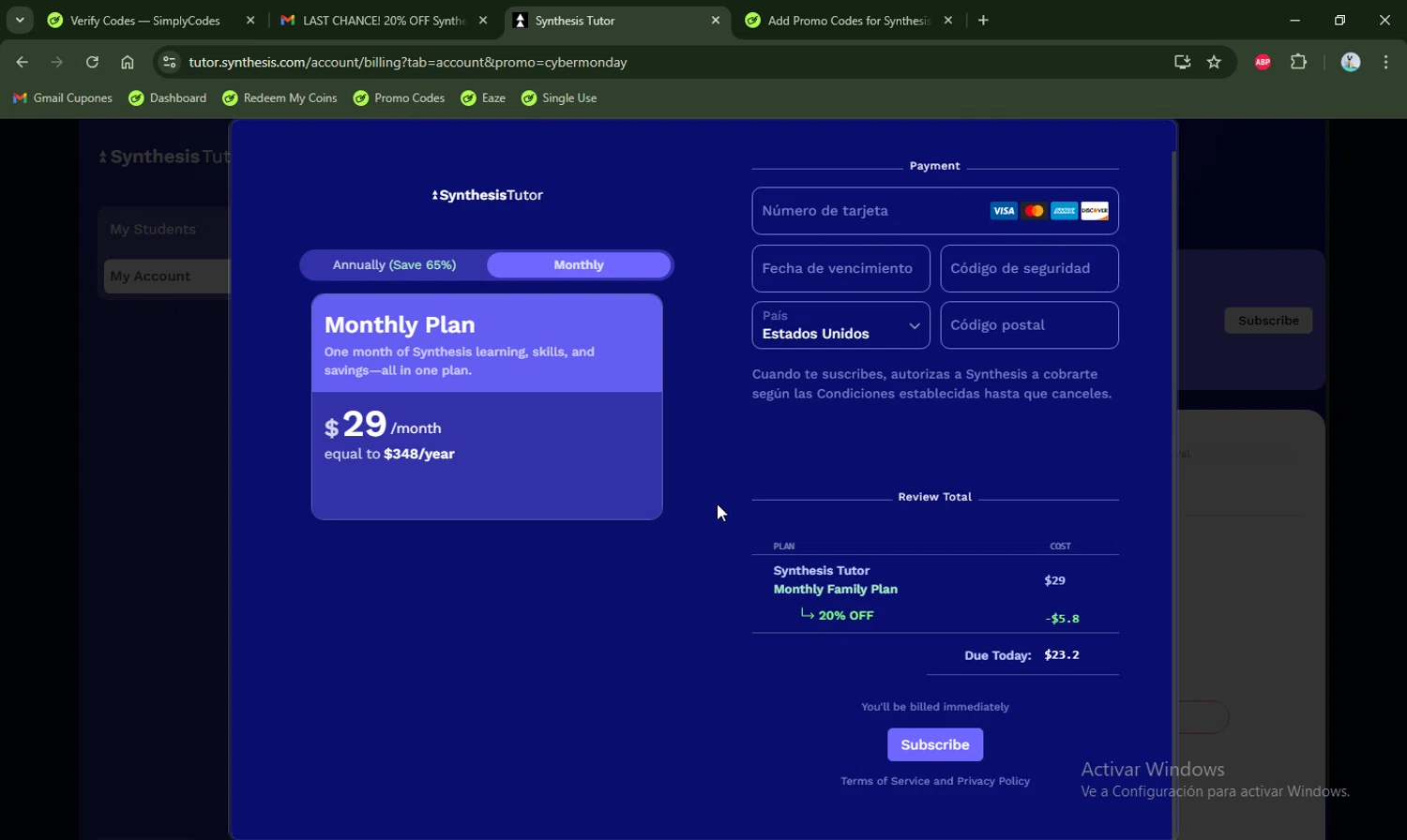Open a new browser tab

(983, 20)
